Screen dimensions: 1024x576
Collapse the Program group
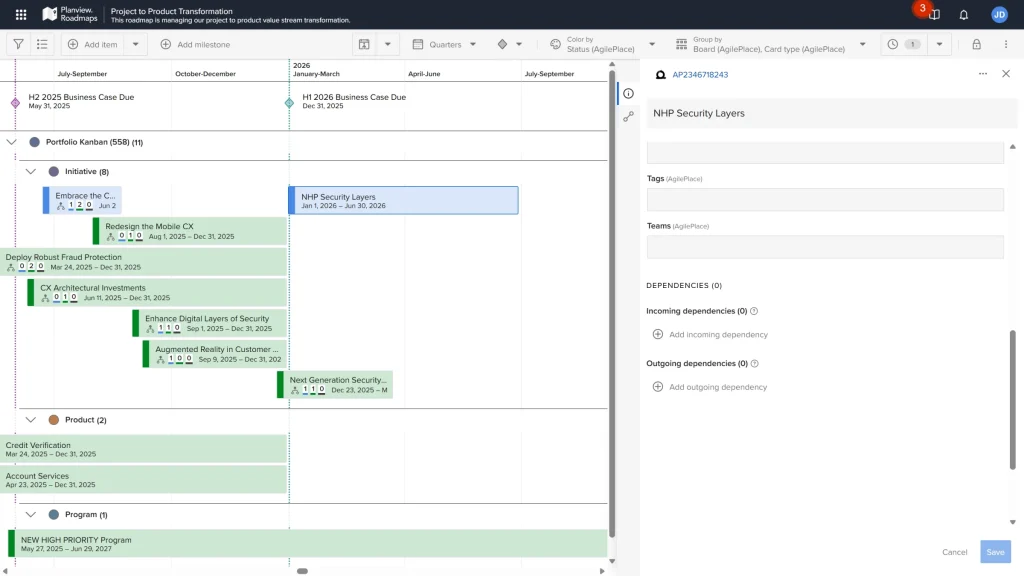pyautogui.click(x=31, y=515)
